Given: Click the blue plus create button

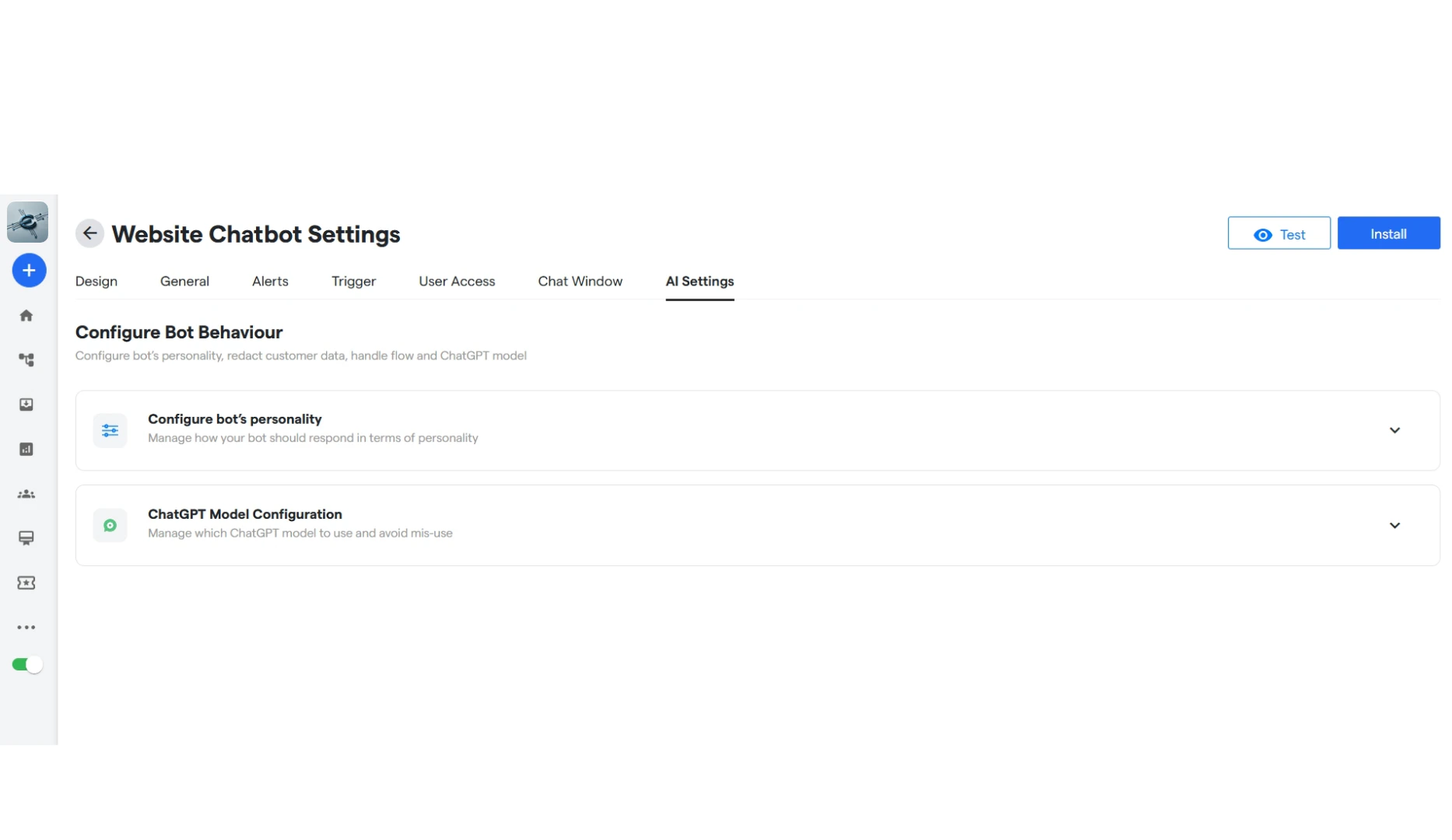Looking at the screenshot, I should point(29,271).
